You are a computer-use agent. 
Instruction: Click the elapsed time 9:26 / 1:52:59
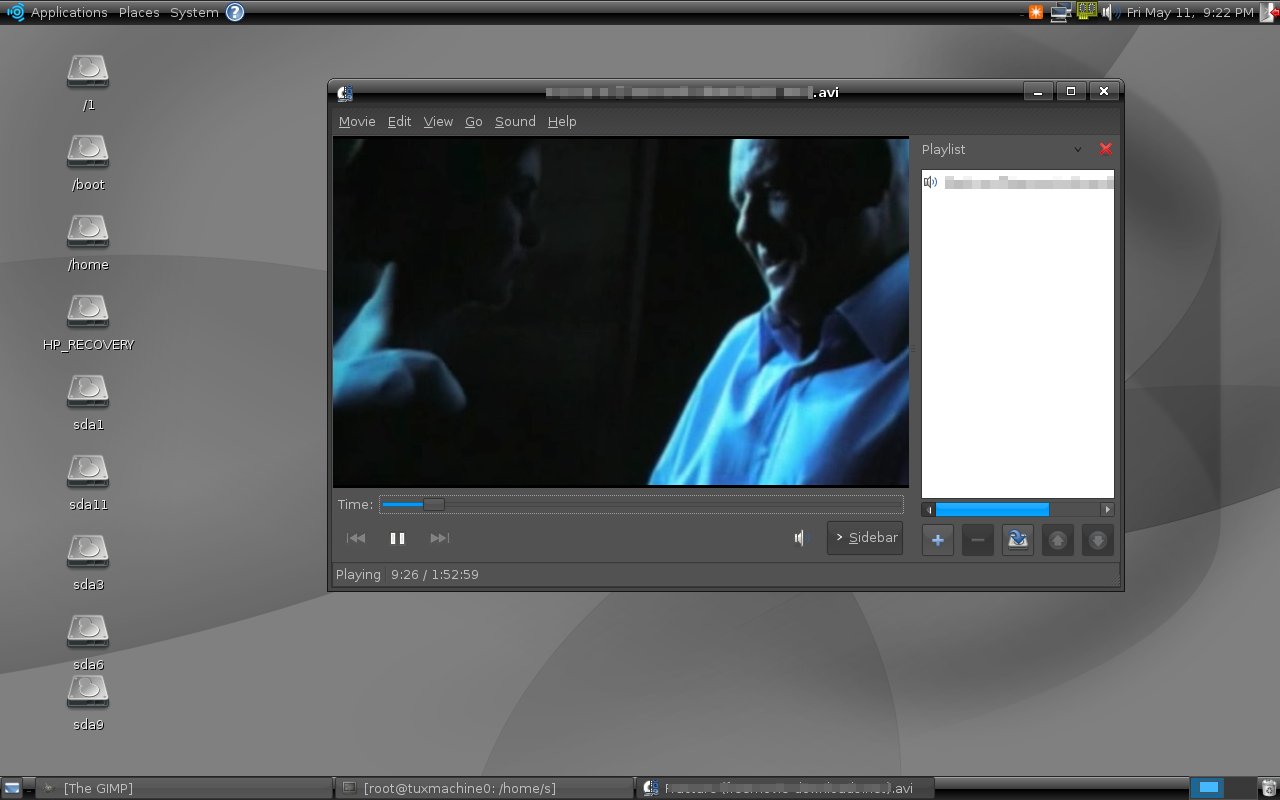435,575
